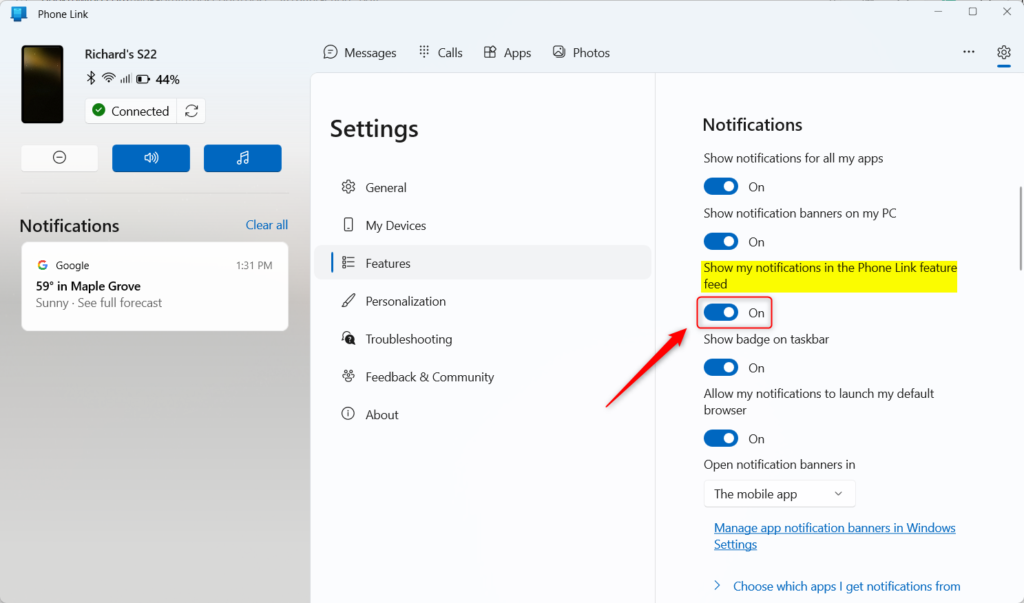Click the 44% battery percentage text
Image resolution: width=1024 pixels, height=603 pixels.
pos(167,80)
